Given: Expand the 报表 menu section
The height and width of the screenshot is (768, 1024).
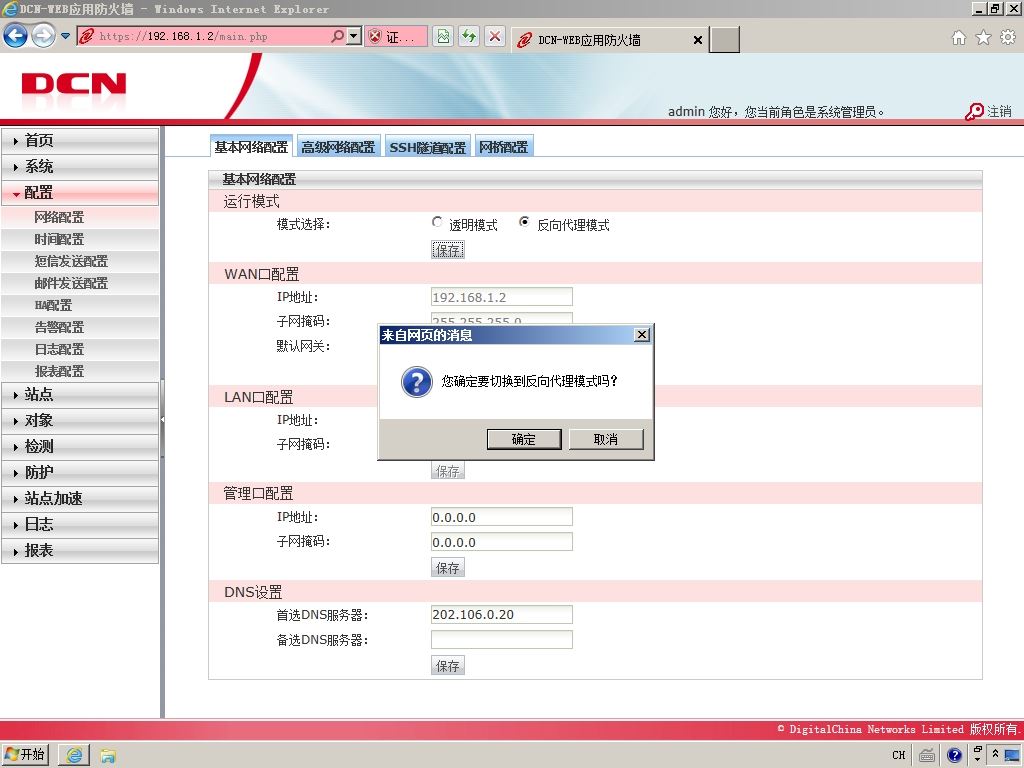Looking at the screenshot, I should tap(80, 551).
